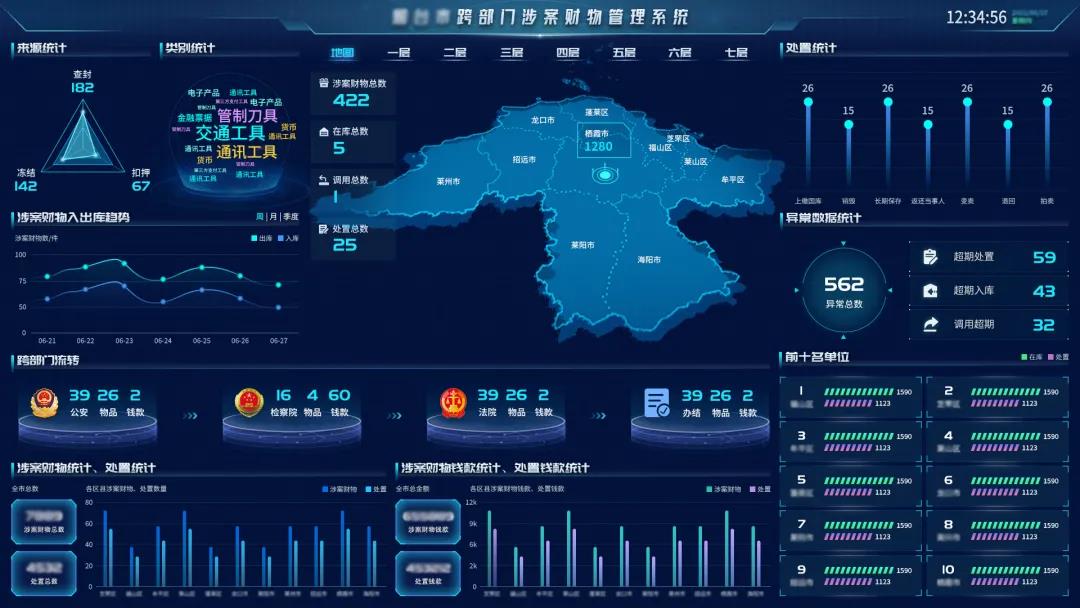Click the 超期入库 warehouse icon
The height and width of the screenshot is (608, 1080).
point(930,291)
